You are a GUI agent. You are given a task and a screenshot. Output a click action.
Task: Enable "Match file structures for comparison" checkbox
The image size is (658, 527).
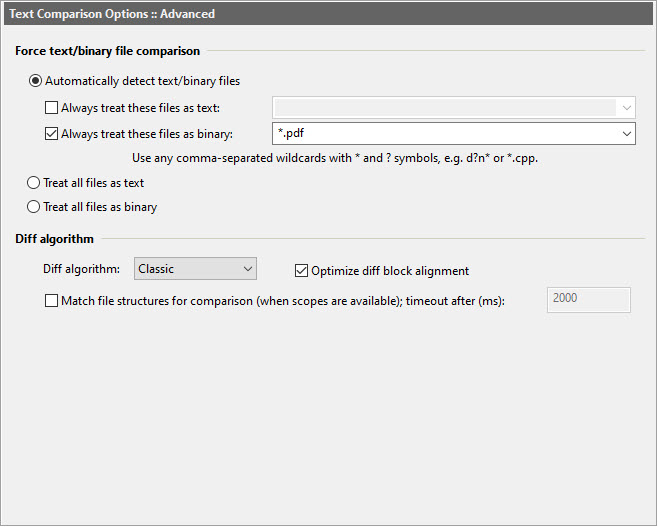click(x=52, y=300)
